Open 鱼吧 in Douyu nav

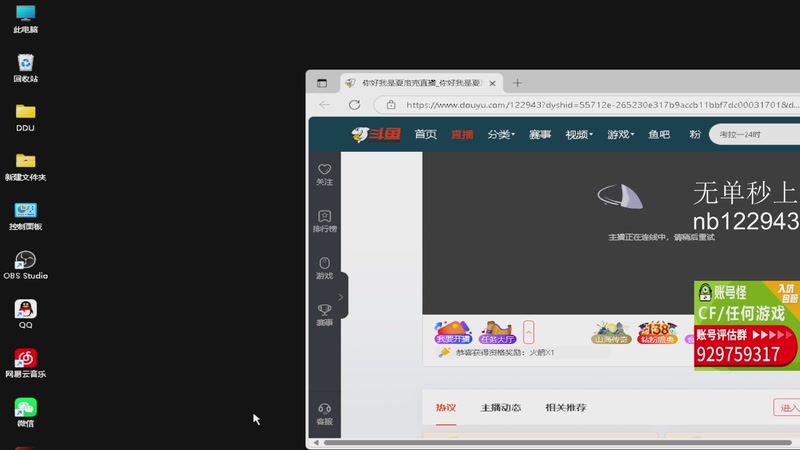pos(659,134)
